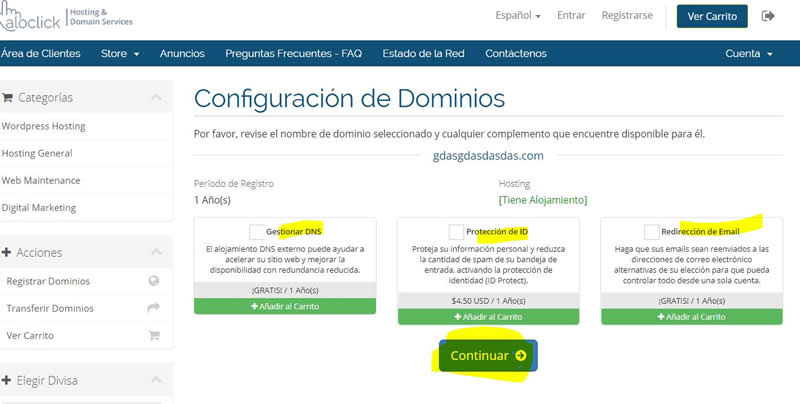Click share arrow icon beside Transferir Dominios
800x404 pixels.
[x=153, y=309]
